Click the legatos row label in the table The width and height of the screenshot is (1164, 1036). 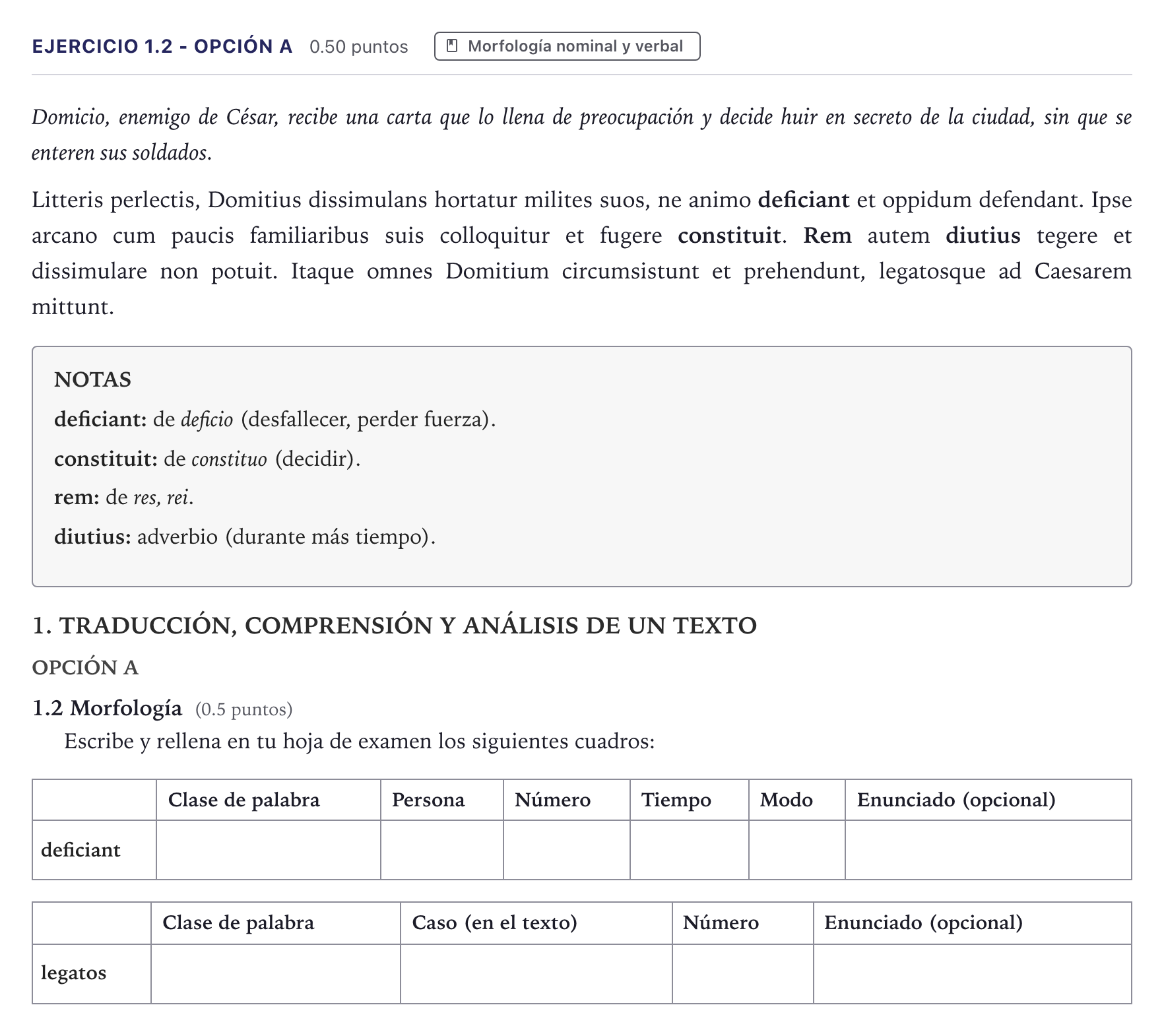click(x=73, y=973)
